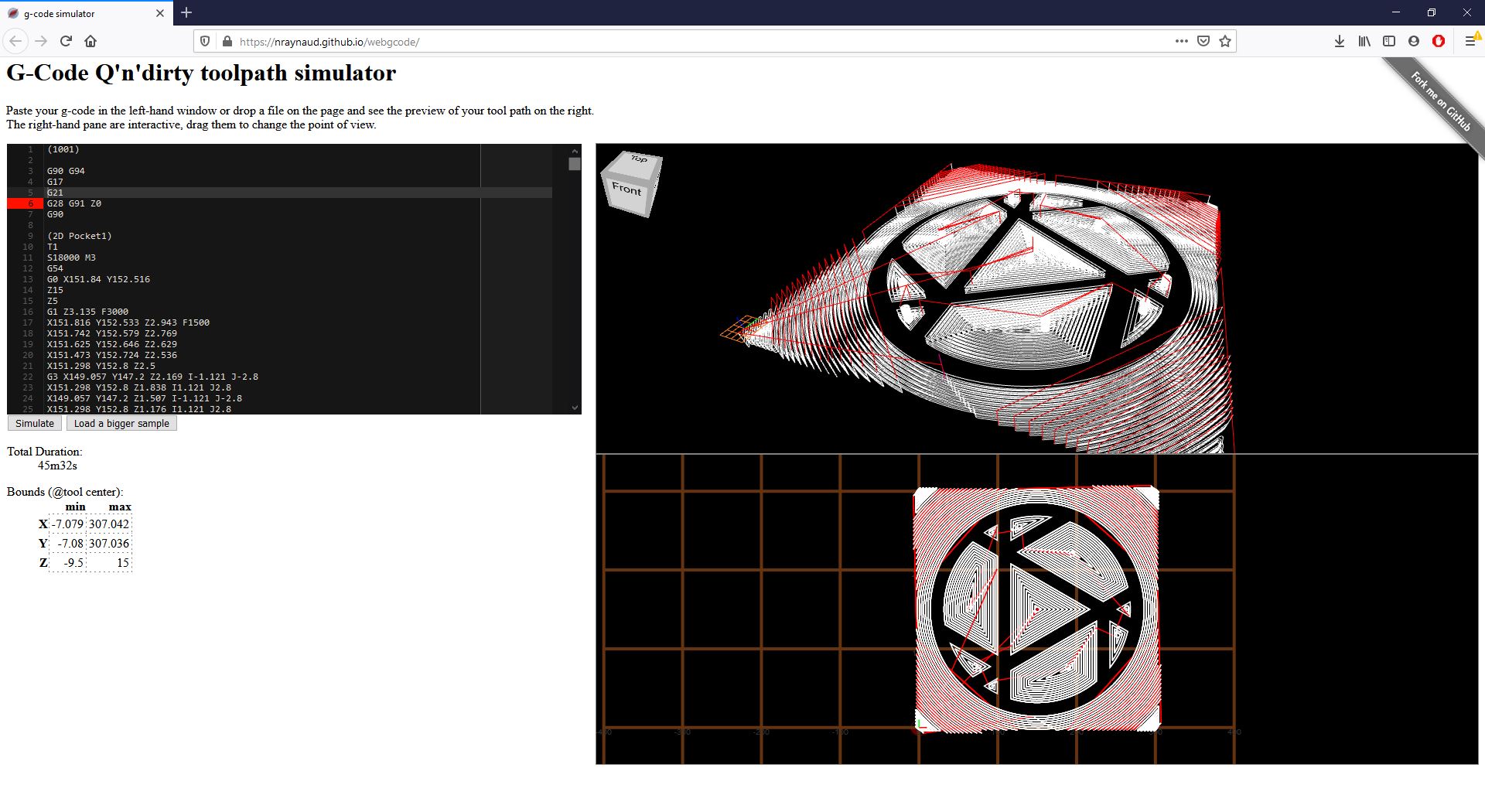The height and width of the screenshot is (812, 1485).
Task: Open the Firefox account avatar icon
Action: point(1414,41)
